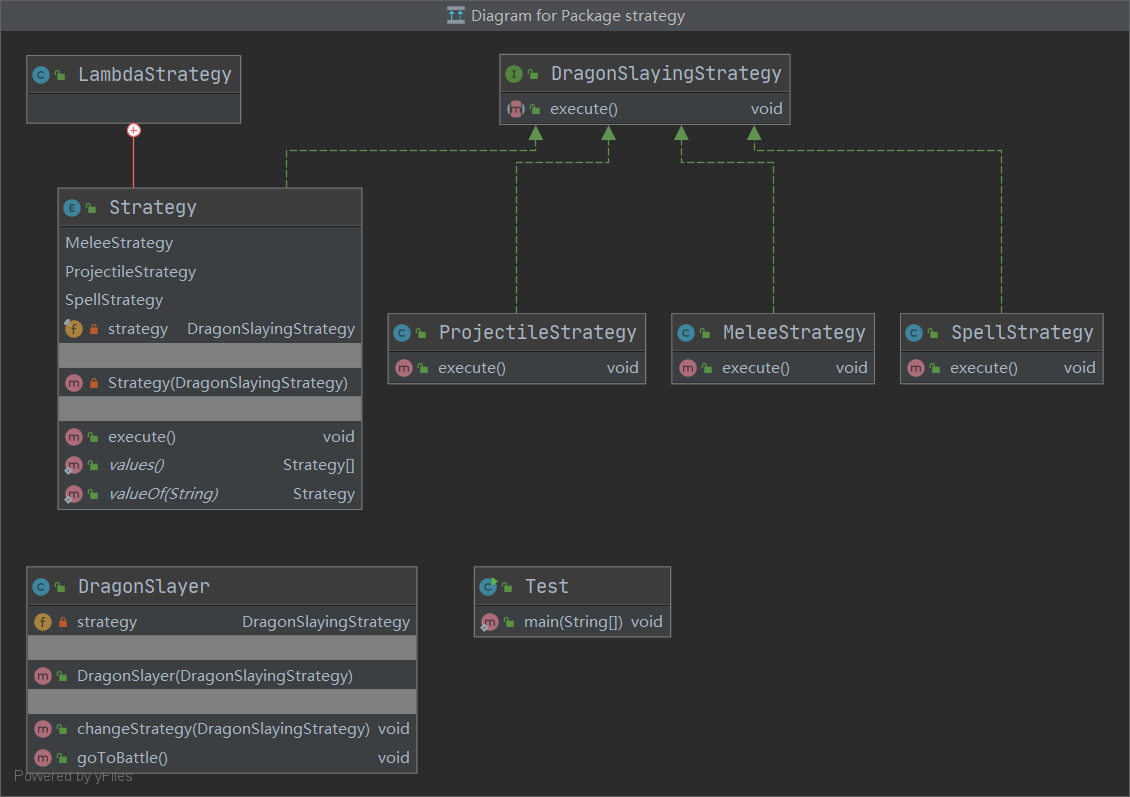Click the runnable class icon beside Test
1130x797 pixels.
pos(489,587)
